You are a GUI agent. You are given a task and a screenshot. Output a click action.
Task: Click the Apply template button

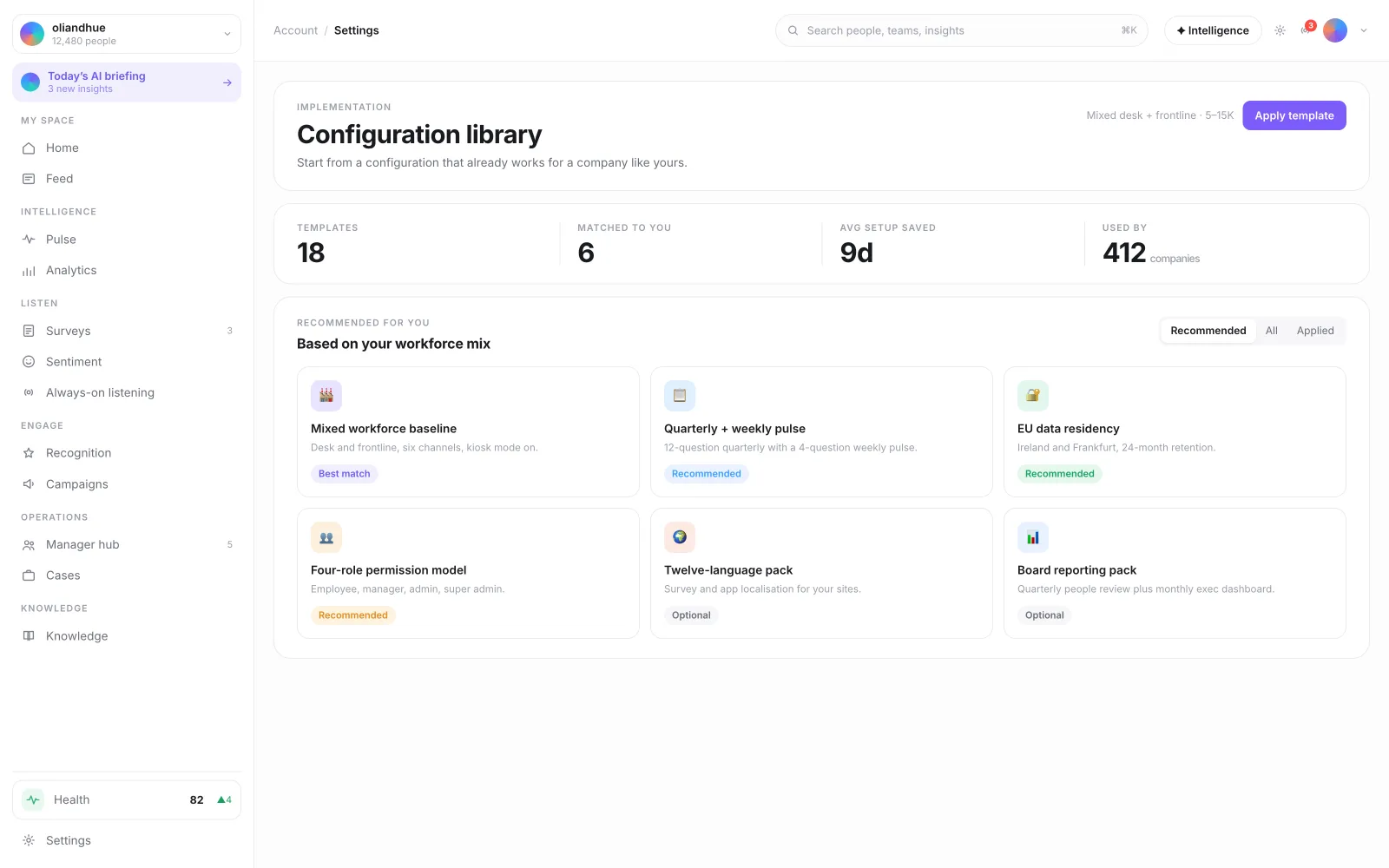tap(1294, 115)
